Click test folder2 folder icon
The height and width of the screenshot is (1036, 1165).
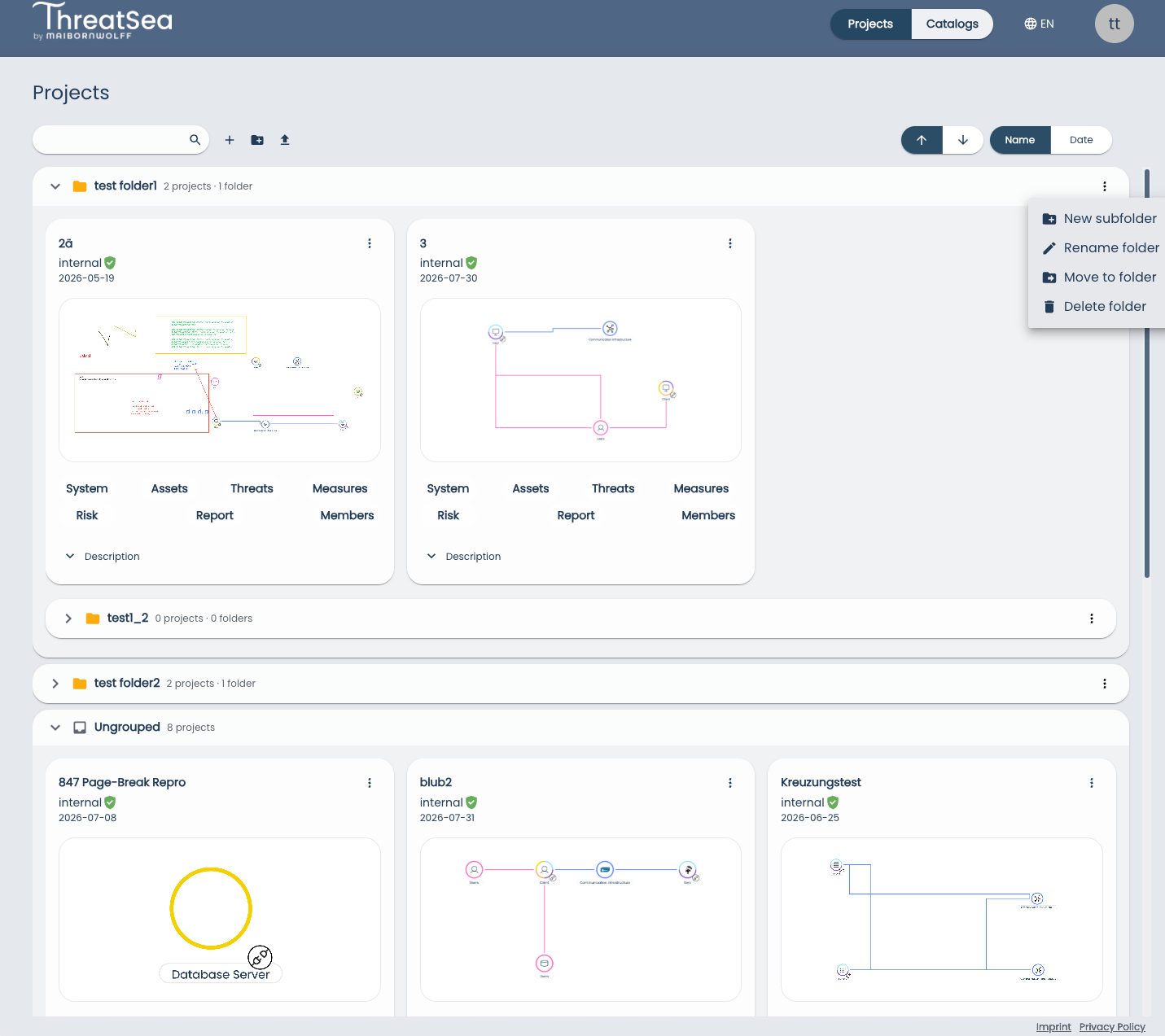tap(80, 684)
